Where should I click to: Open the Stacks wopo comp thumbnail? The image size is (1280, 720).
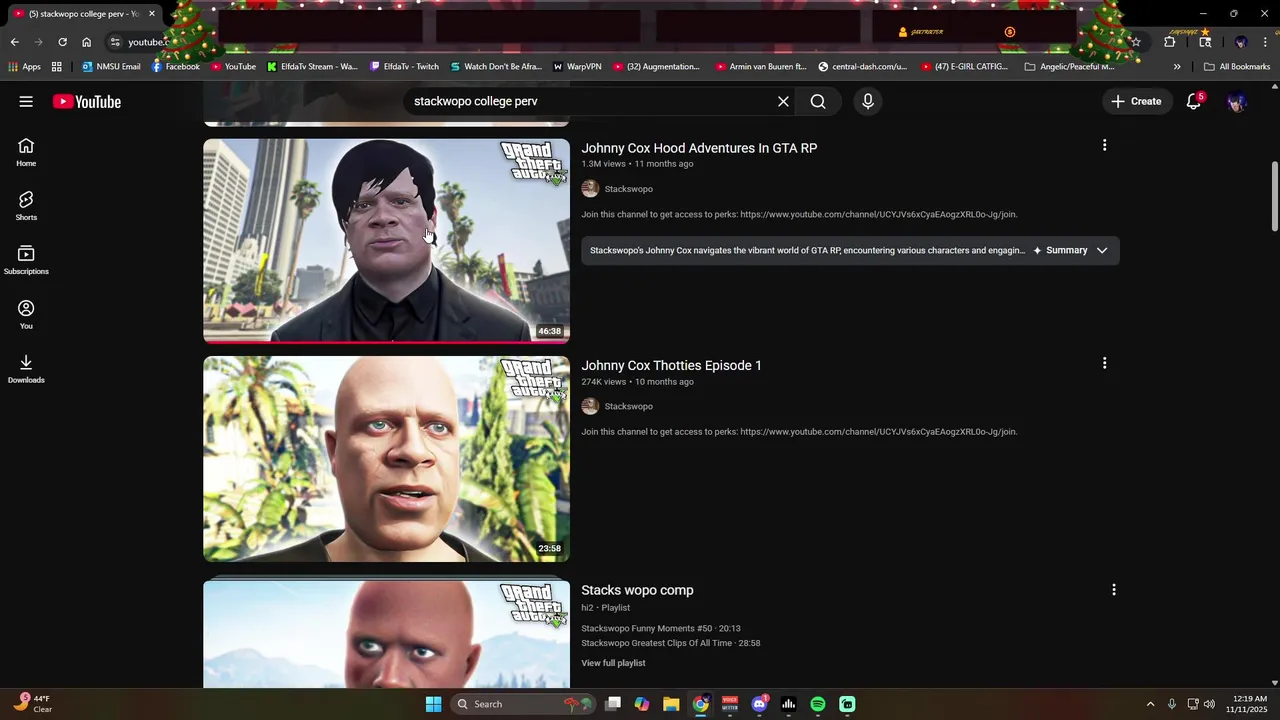click(x=386, y=634)
